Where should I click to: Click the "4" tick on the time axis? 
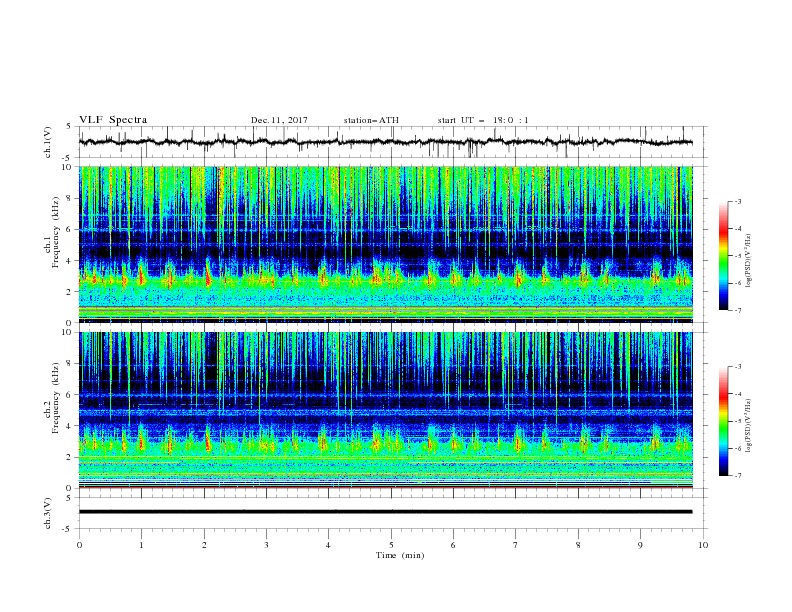[328, 545]
